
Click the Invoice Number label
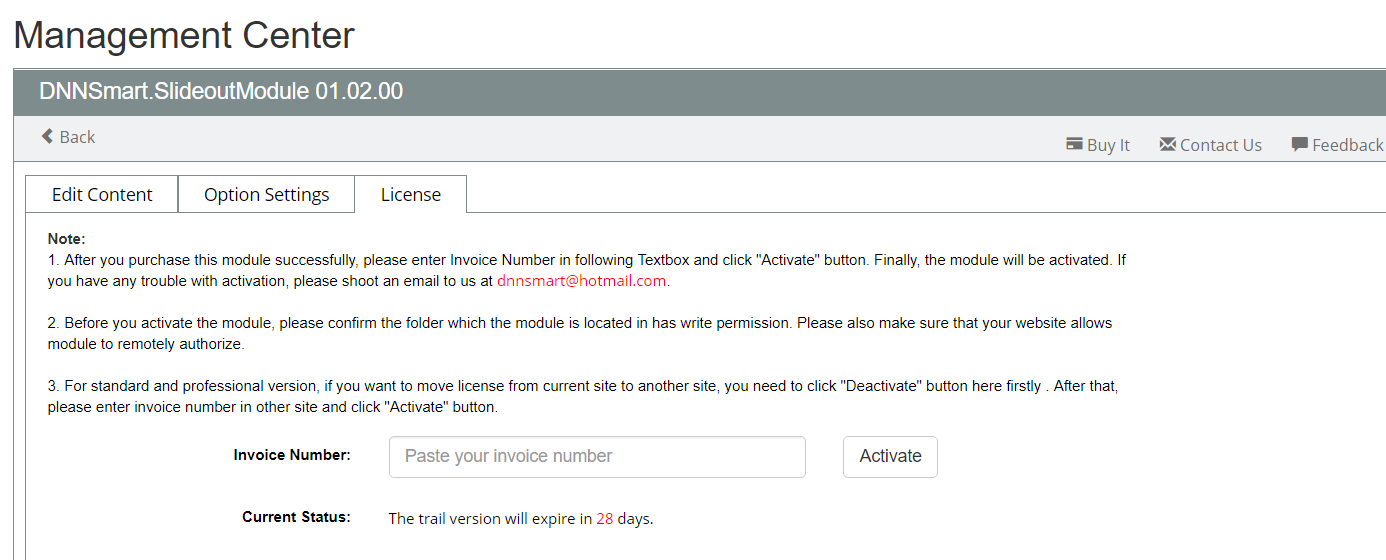(292, 455)
